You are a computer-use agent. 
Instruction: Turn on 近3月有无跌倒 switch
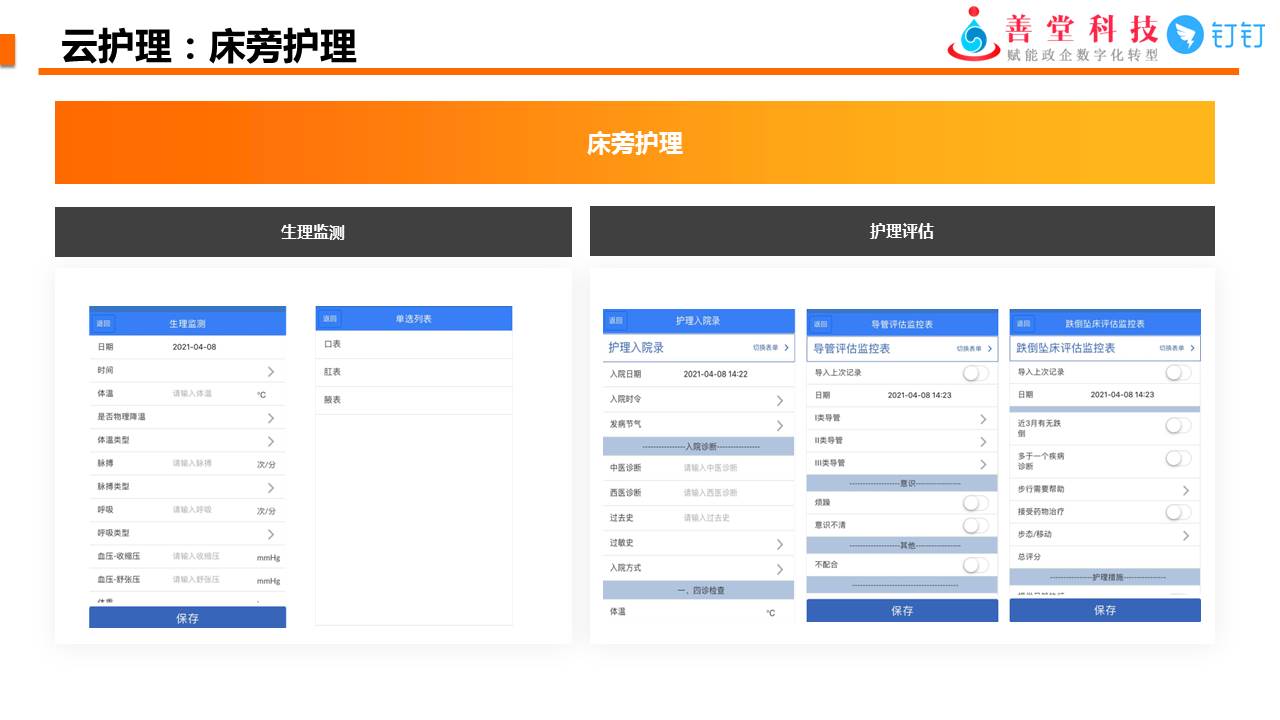pyautogui.click(x=1178, y=426)
